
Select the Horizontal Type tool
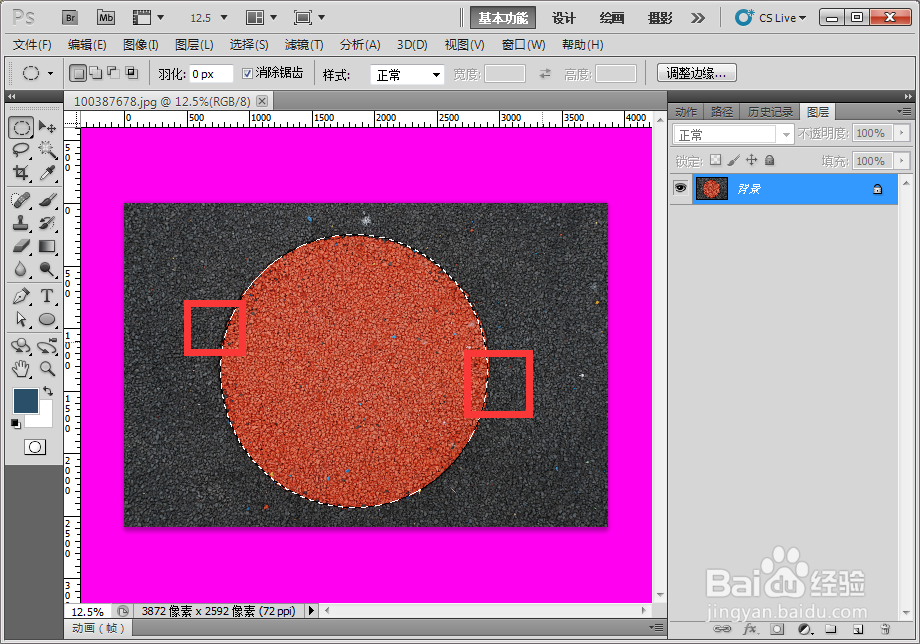pyautogui.click(x=47, y=295)
